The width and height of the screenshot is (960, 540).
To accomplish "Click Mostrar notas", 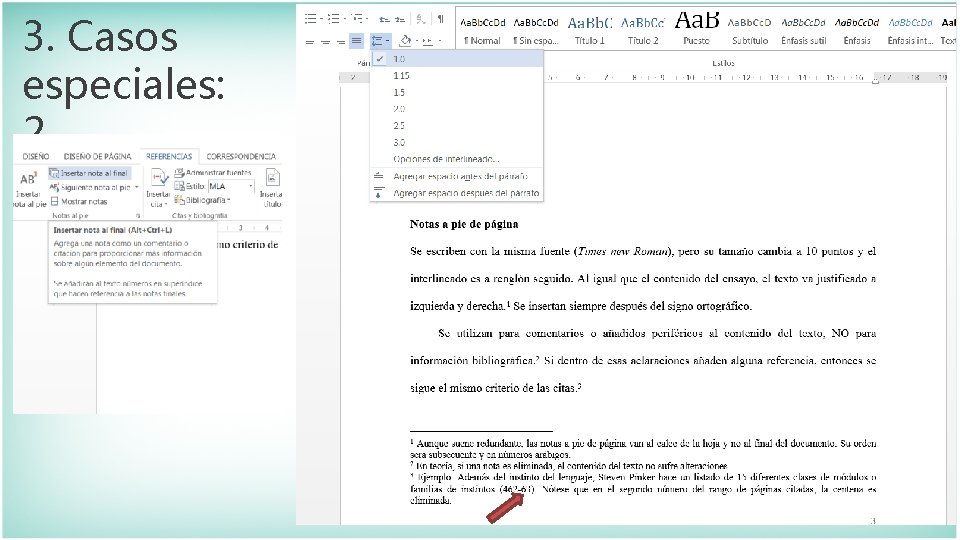I will 79,201.
